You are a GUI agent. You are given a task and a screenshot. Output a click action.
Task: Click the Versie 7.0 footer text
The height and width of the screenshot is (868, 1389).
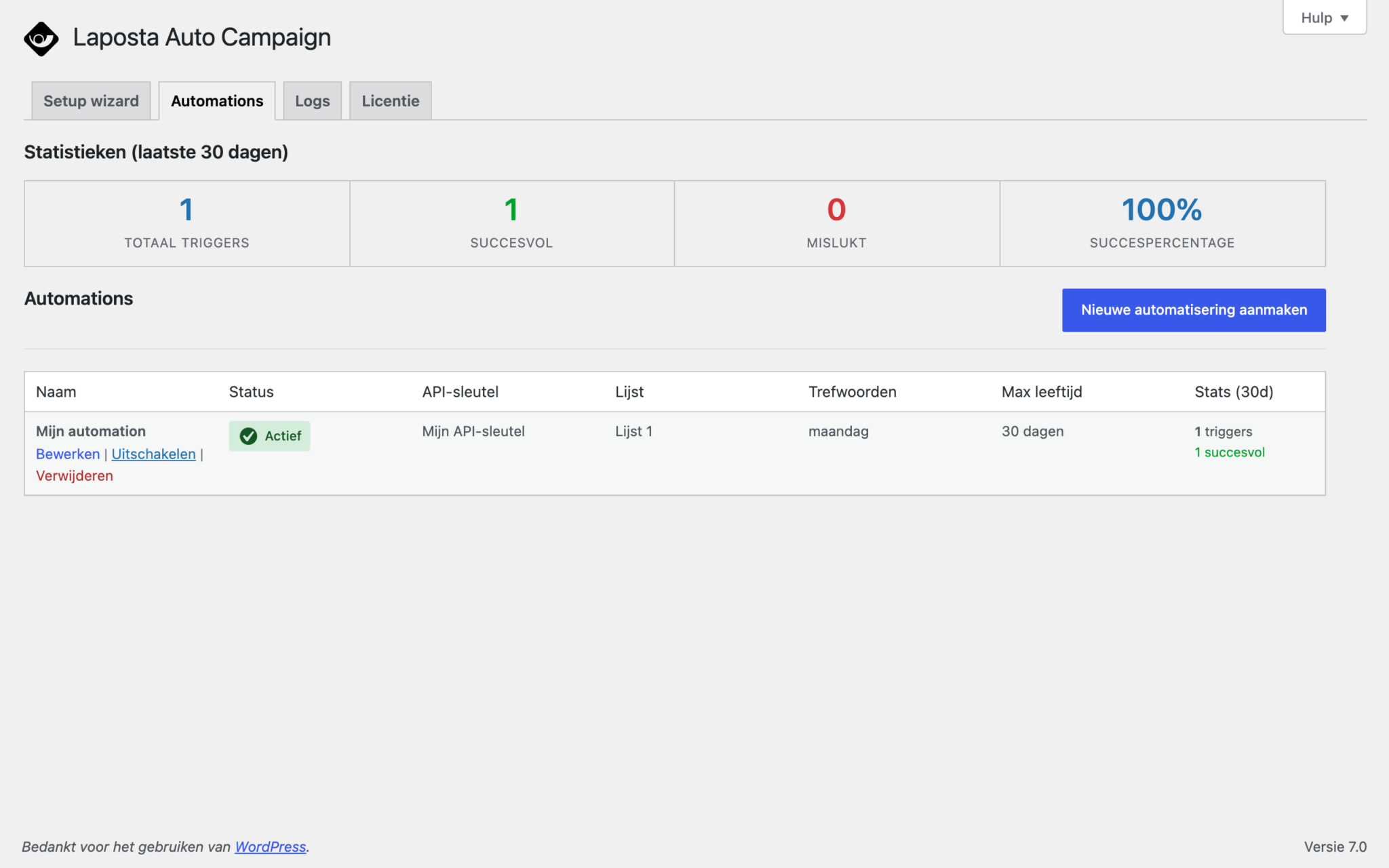coord(1335,846)
